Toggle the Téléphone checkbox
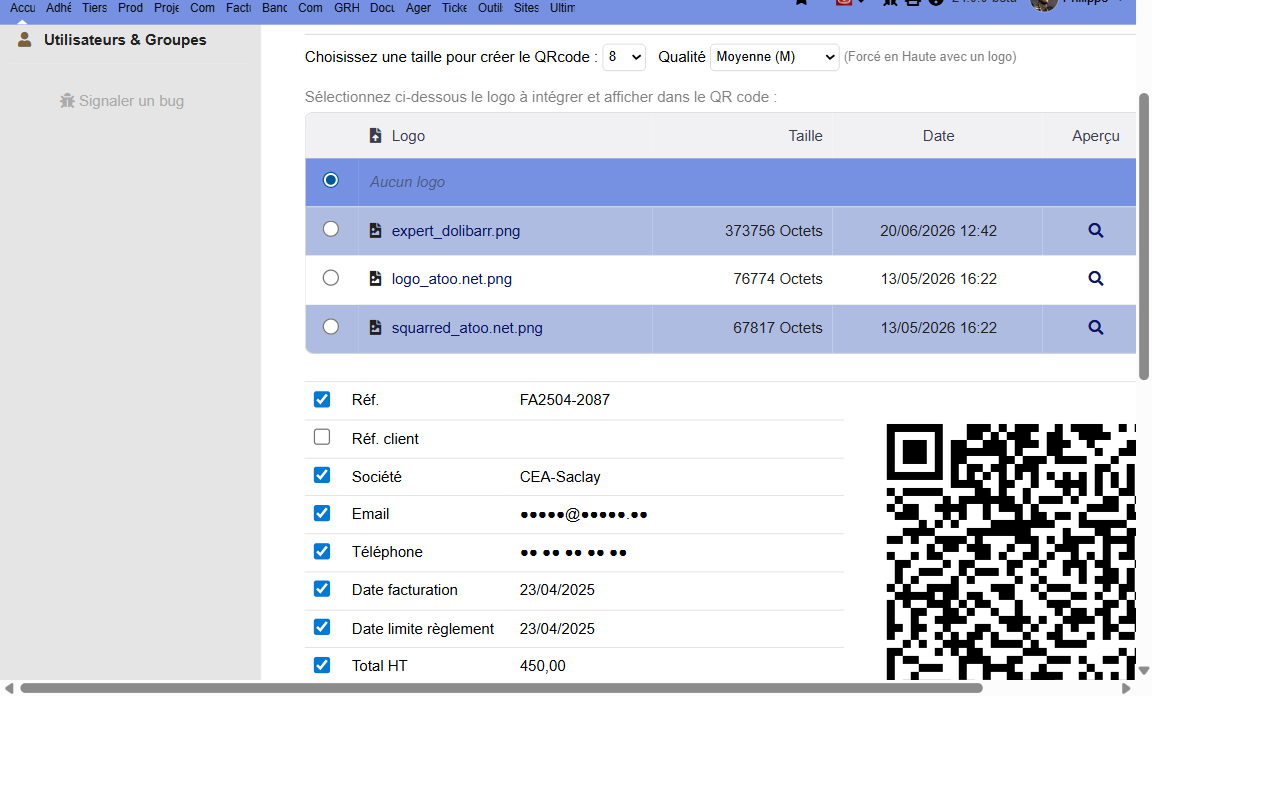1281x804 pixels. click(322, 551)
